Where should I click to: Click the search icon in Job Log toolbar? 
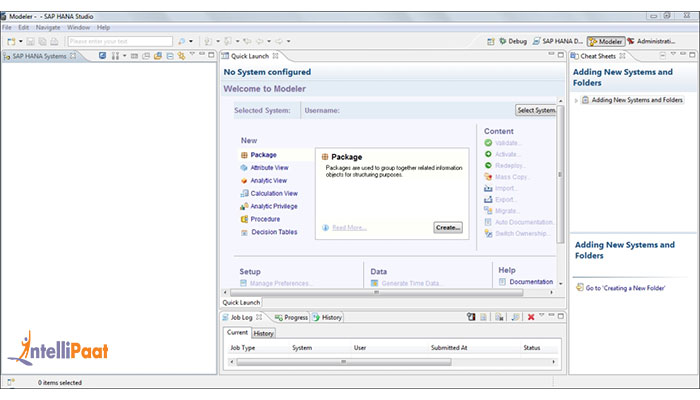[515, 317]
